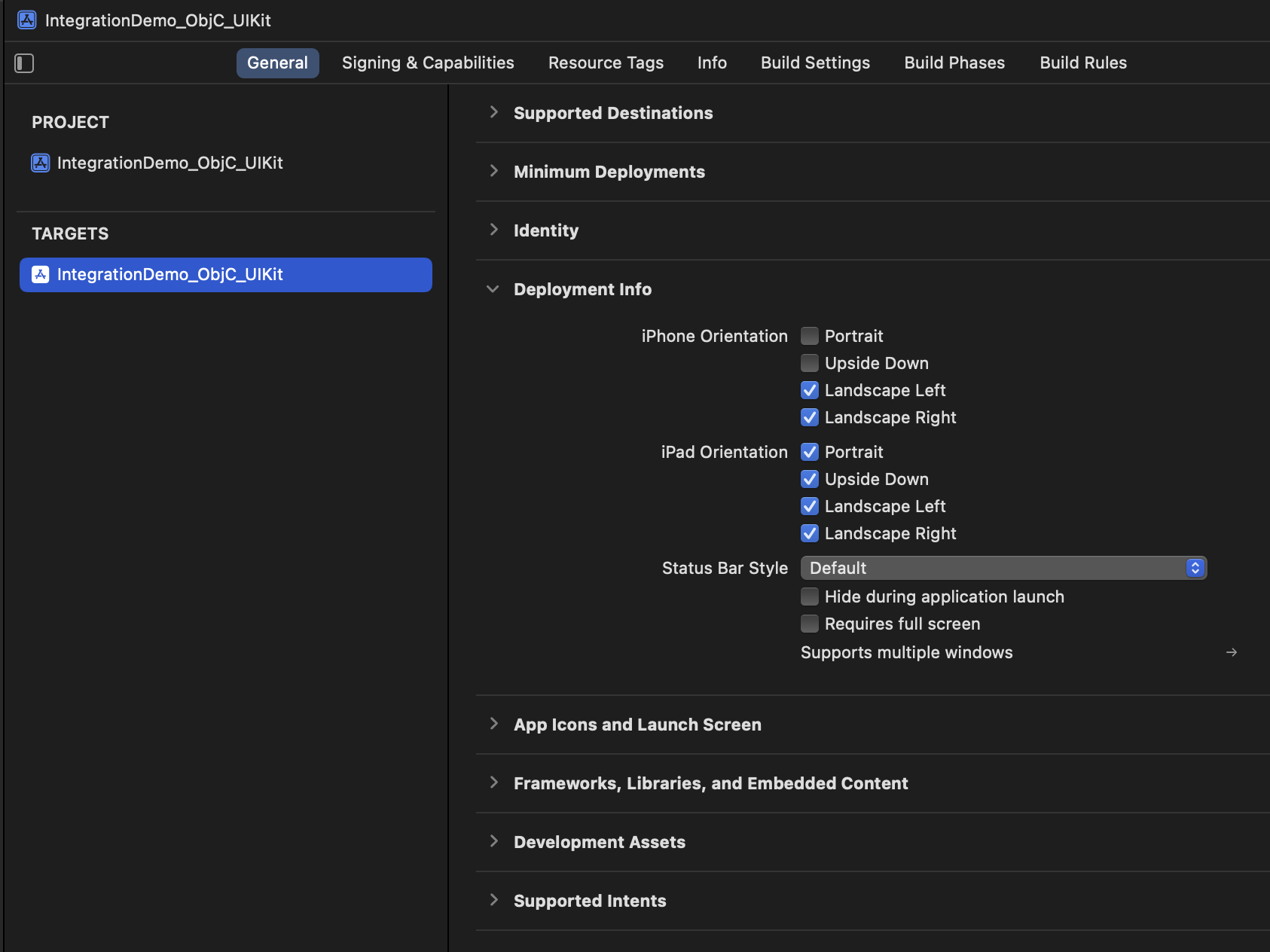1270x952 pixels.
Task: Uncheck iPad Portrait orientation
Action: pos(810,452)
